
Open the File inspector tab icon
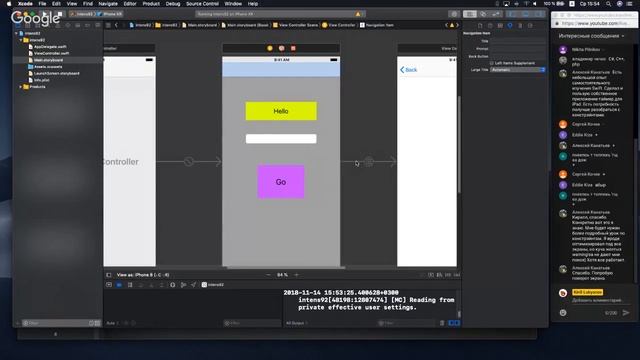tap(480, 25)
